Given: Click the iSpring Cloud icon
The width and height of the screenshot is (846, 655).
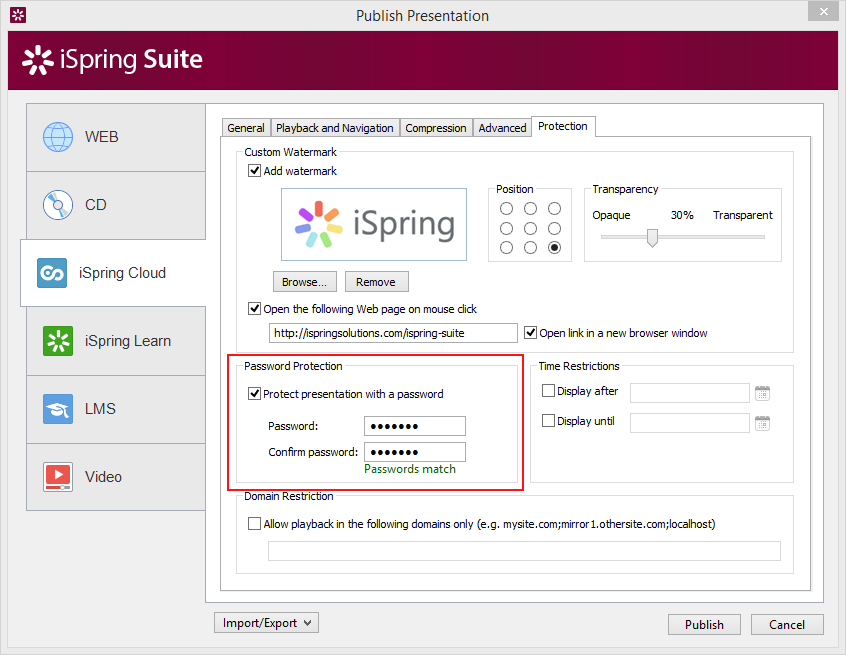Looking at the screenshot, I should [52, 273].
